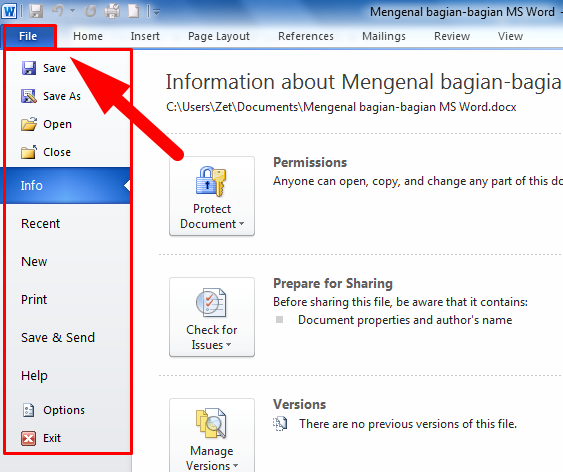Open Customize Quick Access Toolbar dropdown
Screen dimensions: 563x472
tap(157, 12)
